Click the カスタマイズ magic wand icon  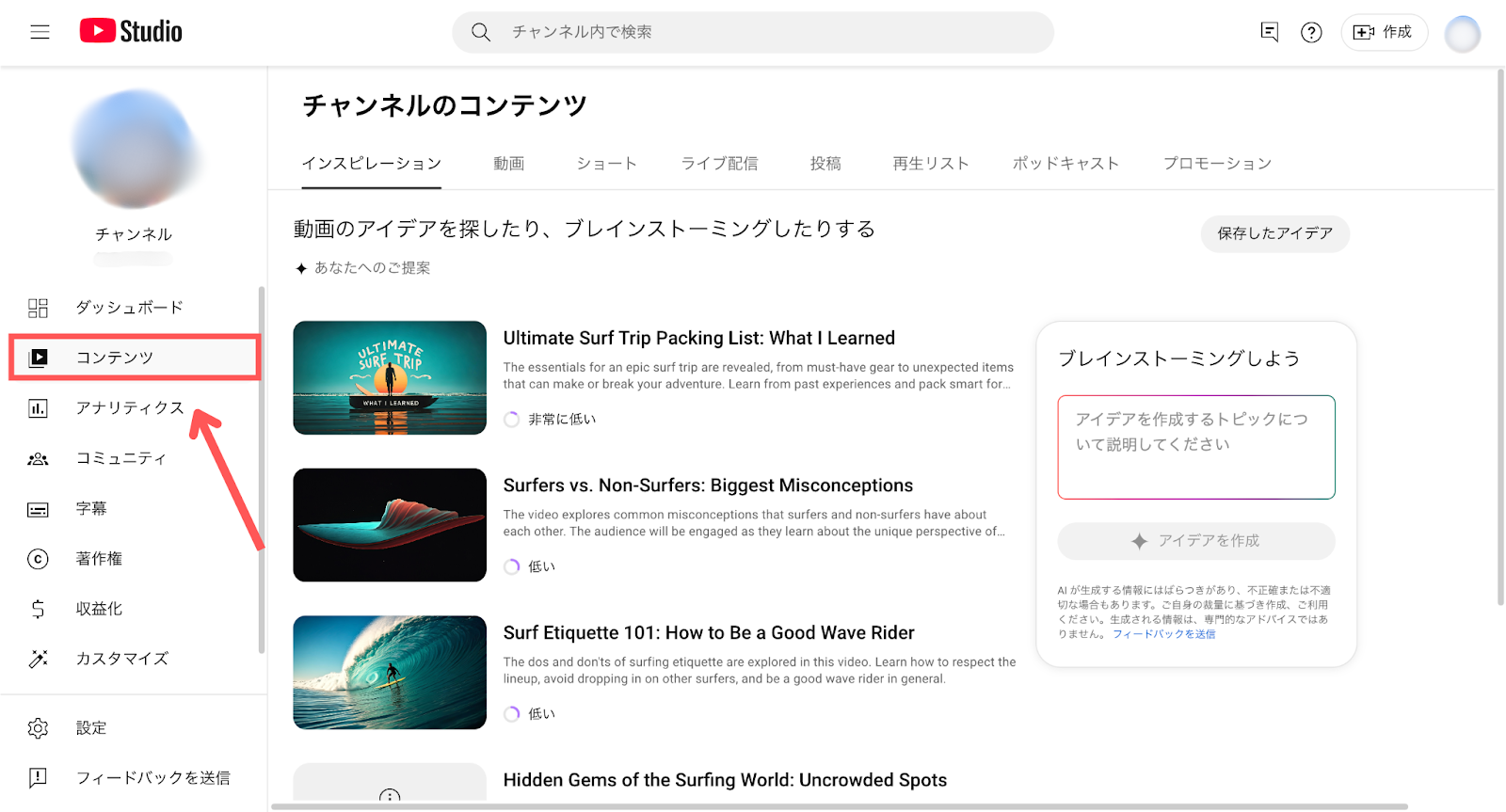pos(38,659)
